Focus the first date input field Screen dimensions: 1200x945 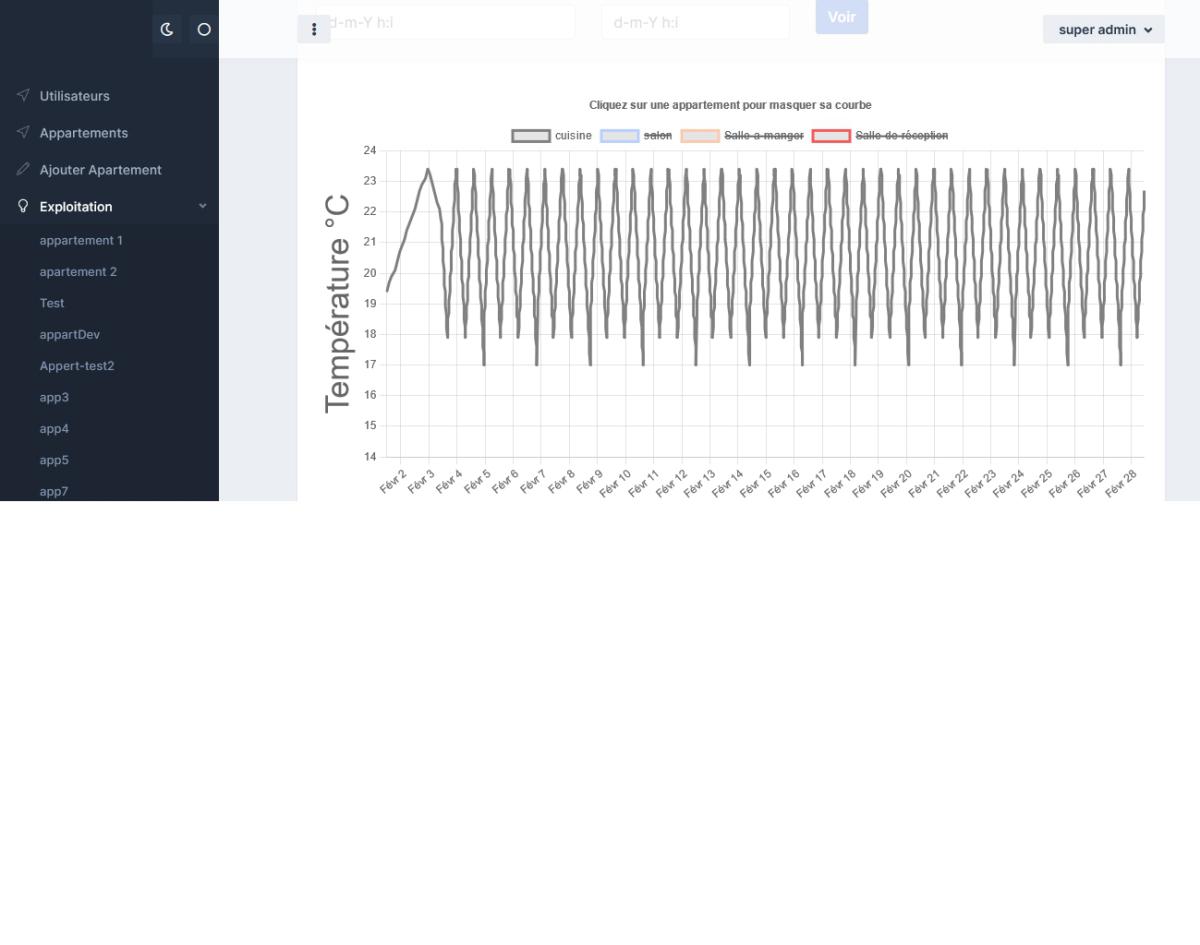(x=446, y=22)
